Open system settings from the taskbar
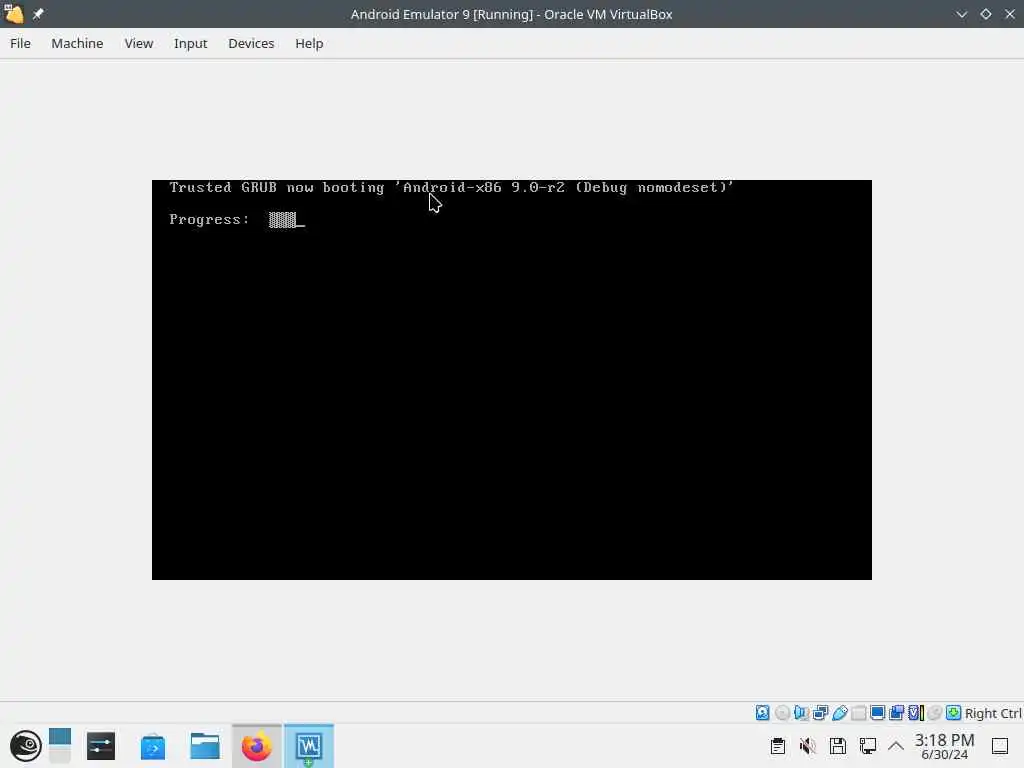 pyautogui.click(x=101, y=746)
